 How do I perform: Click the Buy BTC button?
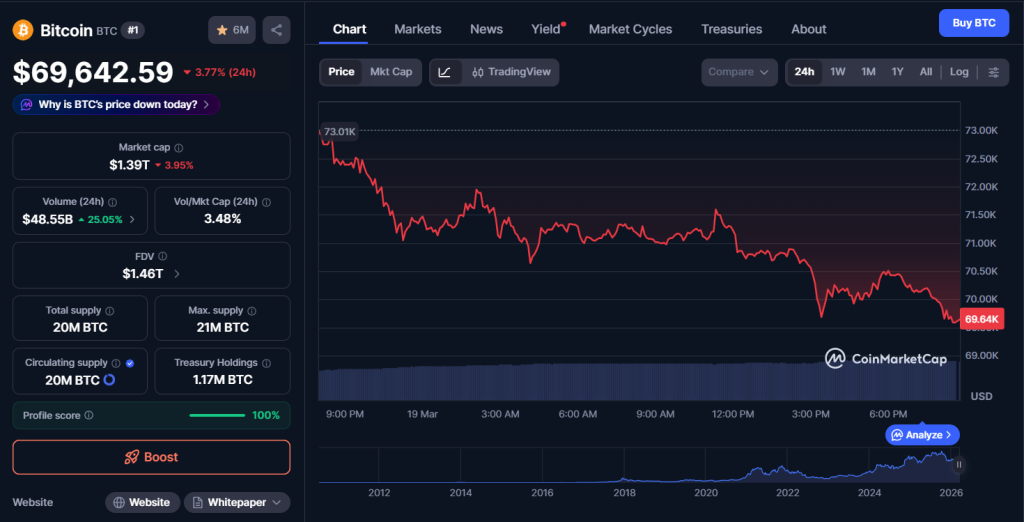click(973, 23)
